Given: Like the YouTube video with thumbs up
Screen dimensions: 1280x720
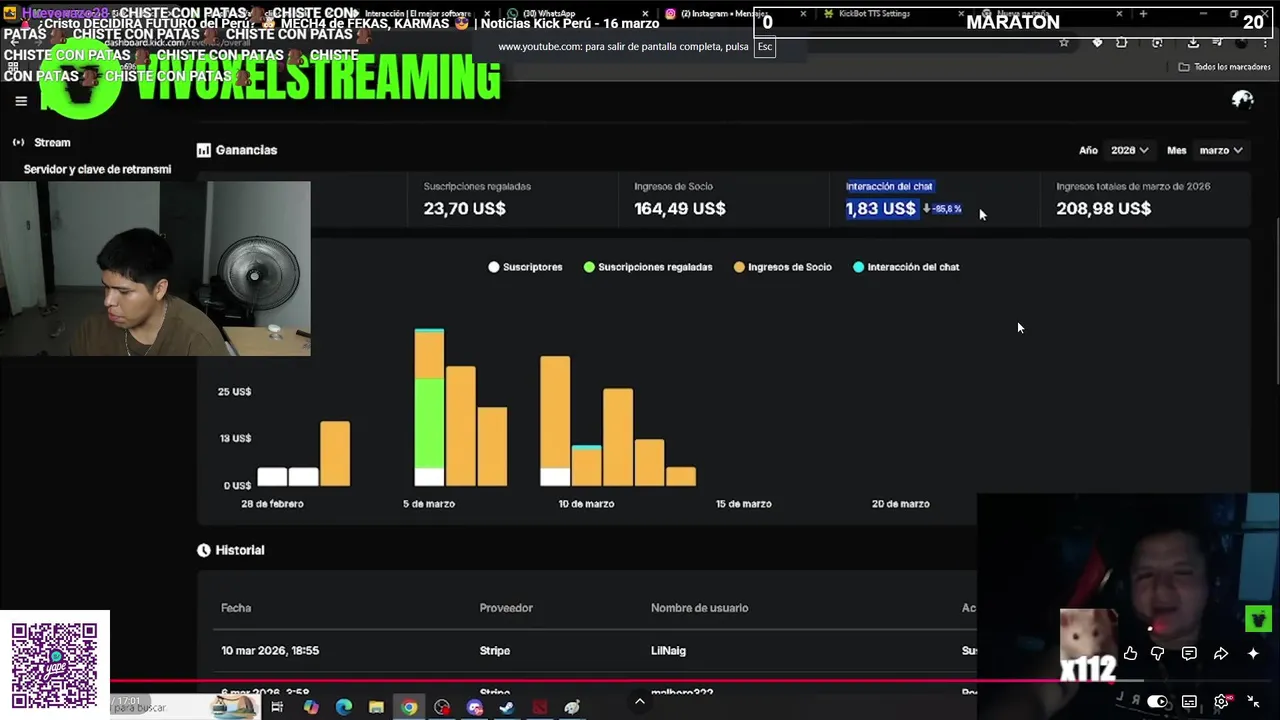Looking at the screenshot, I should pyautogui.click(x=1130, y=654).
